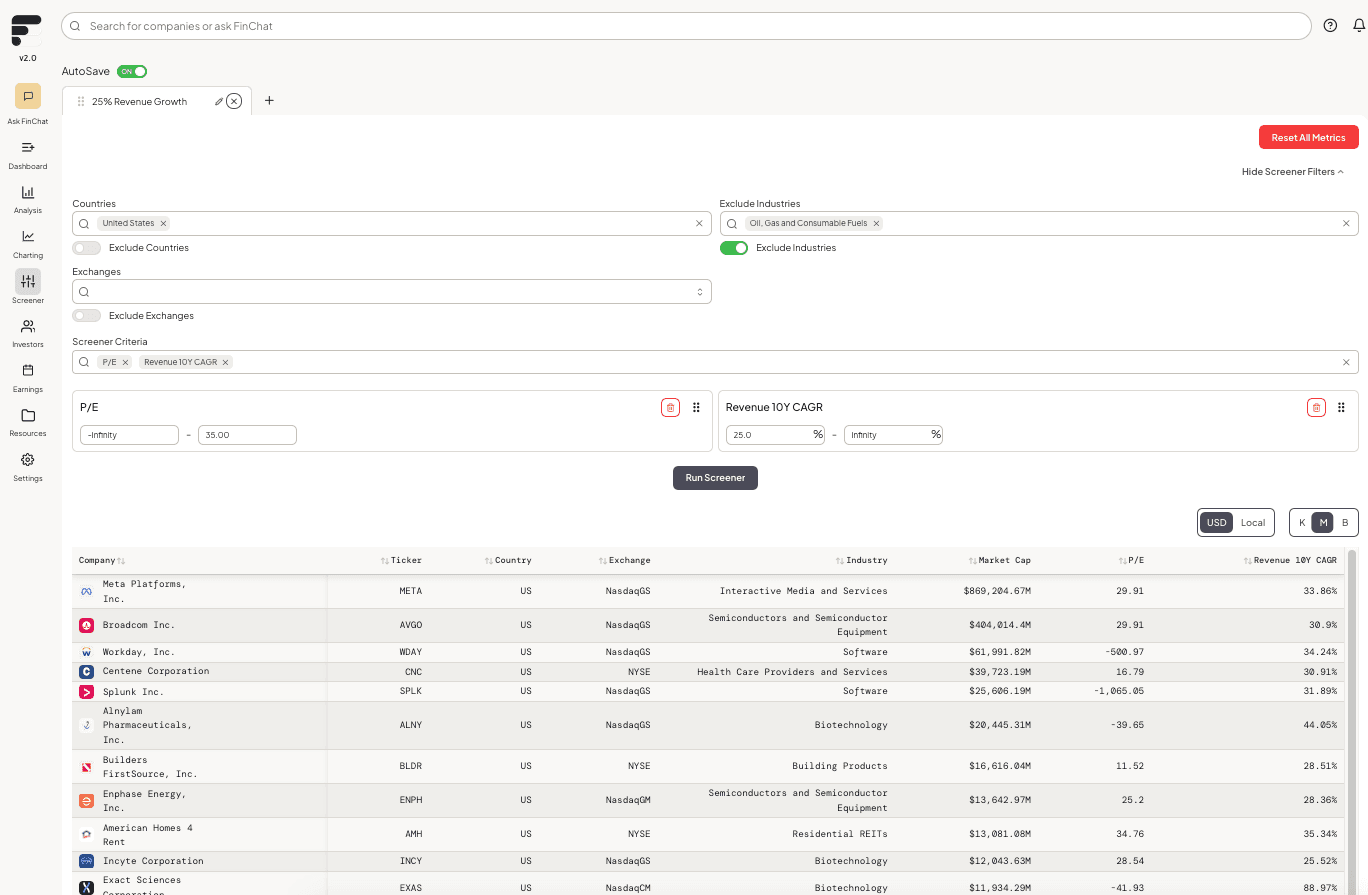The width and height of the screenshot is (1368, 895).
Task: Sort table by Company column
Action: click(102, 560)
